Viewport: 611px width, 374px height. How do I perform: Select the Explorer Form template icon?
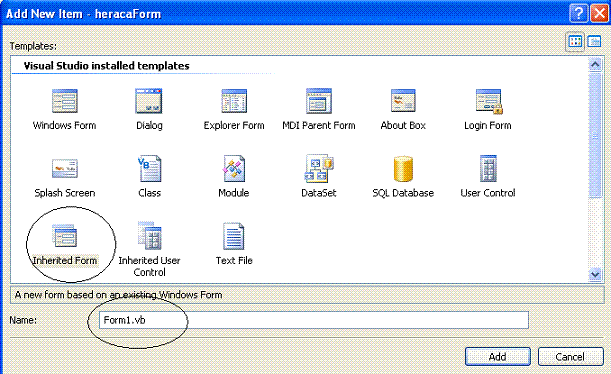234,101
